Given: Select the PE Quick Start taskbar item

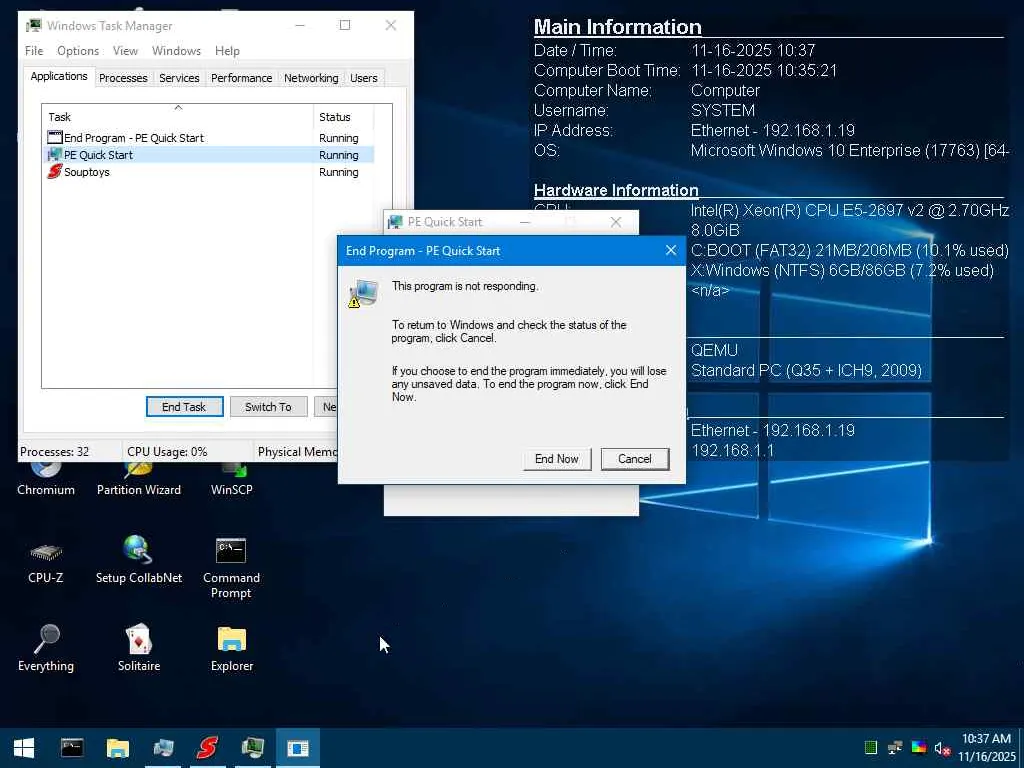Looking at the screenshot, I should pyautogui.click(x=163, y=748).
